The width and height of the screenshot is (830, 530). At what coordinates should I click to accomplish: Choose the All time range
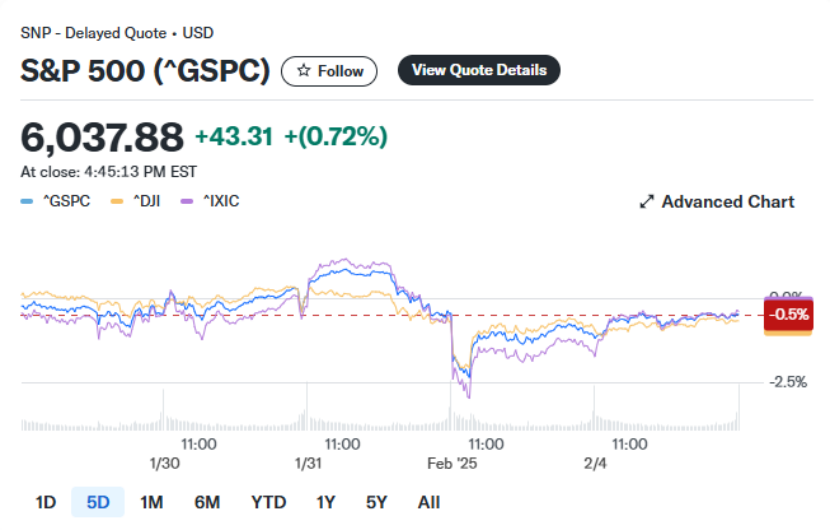point(428,502)
